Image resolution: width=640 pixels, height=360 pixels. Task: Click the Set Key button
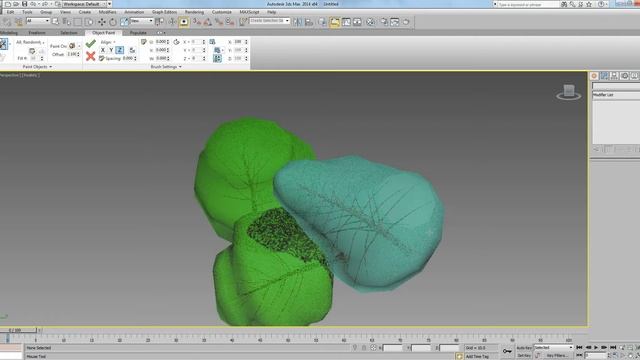pyautogui.click(x=524, y=356)
